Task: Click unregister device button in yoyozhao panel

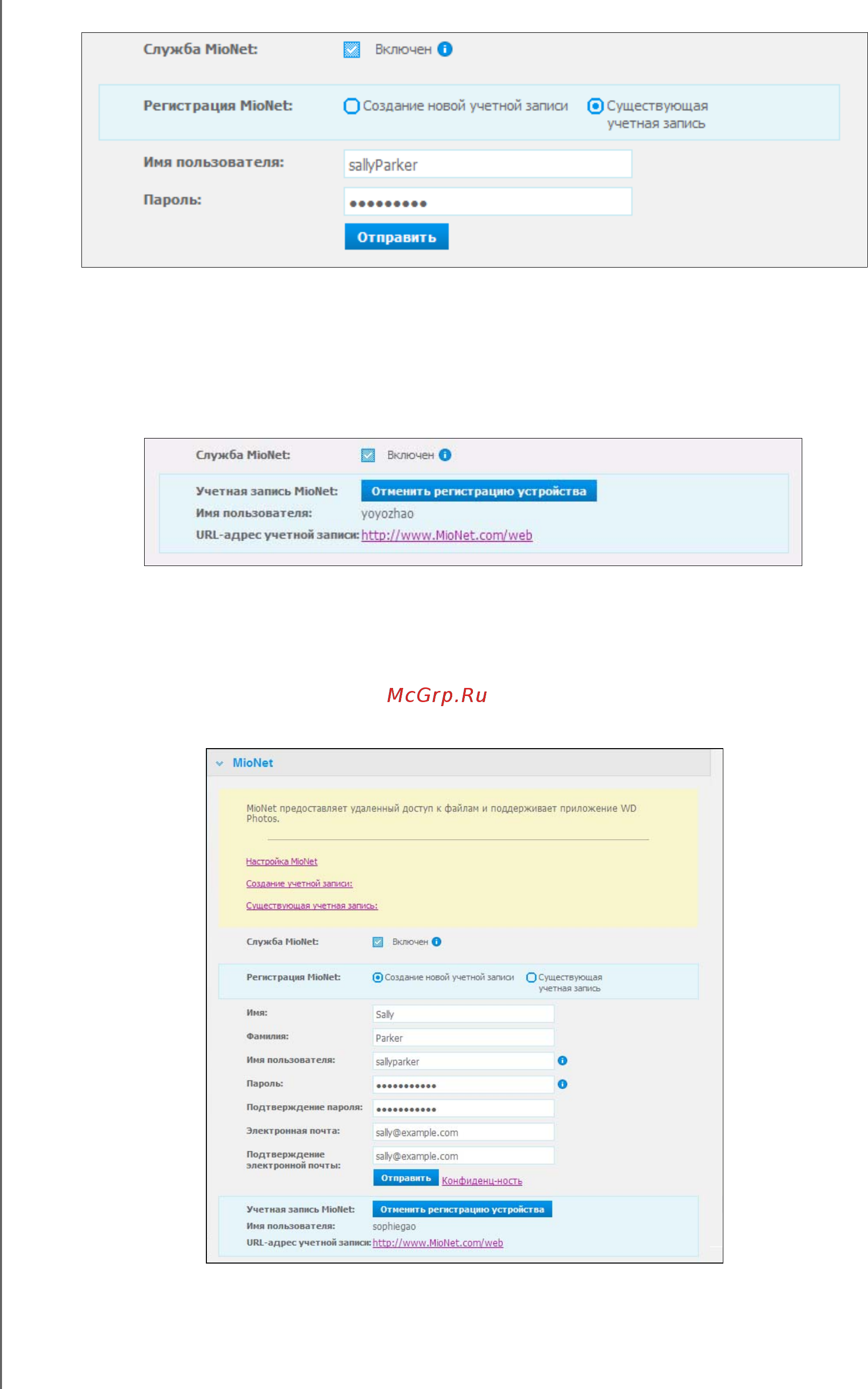Action: [x=479, y=491]
